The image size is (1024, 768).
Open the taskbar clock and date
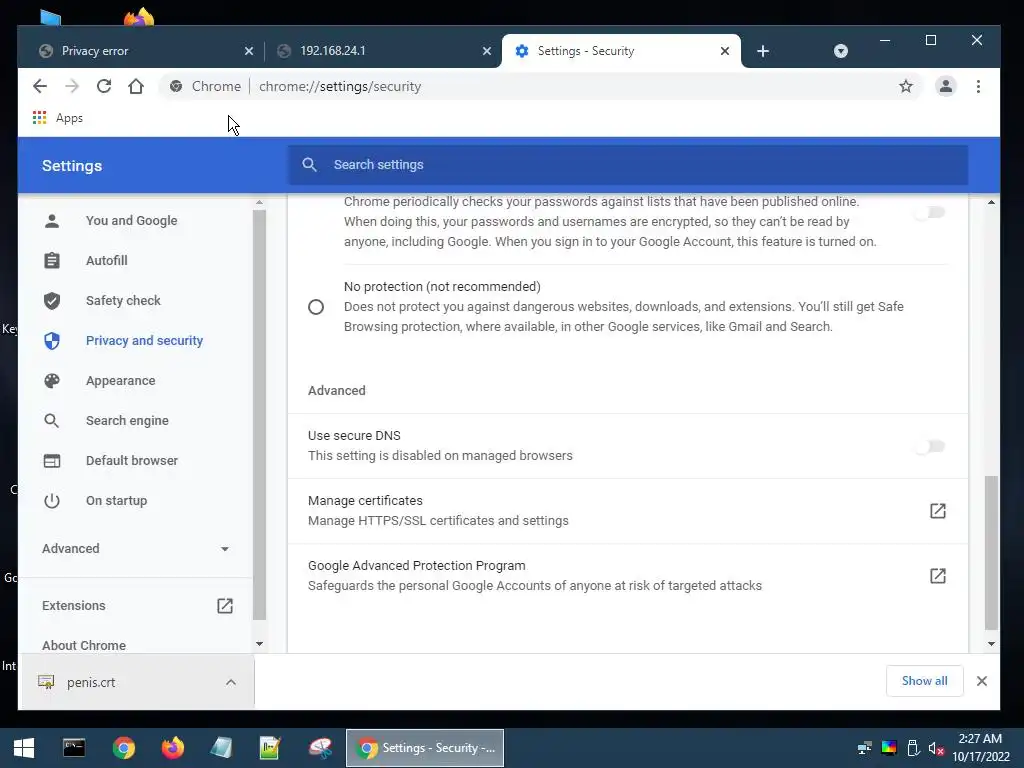tap(980, 748)
